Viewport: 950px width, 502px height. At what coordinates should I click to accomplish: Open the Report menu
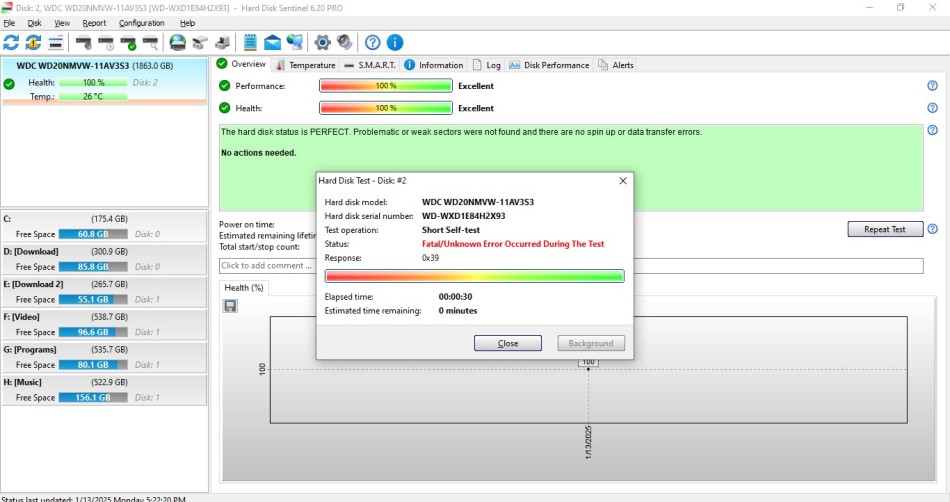(94, 23)
